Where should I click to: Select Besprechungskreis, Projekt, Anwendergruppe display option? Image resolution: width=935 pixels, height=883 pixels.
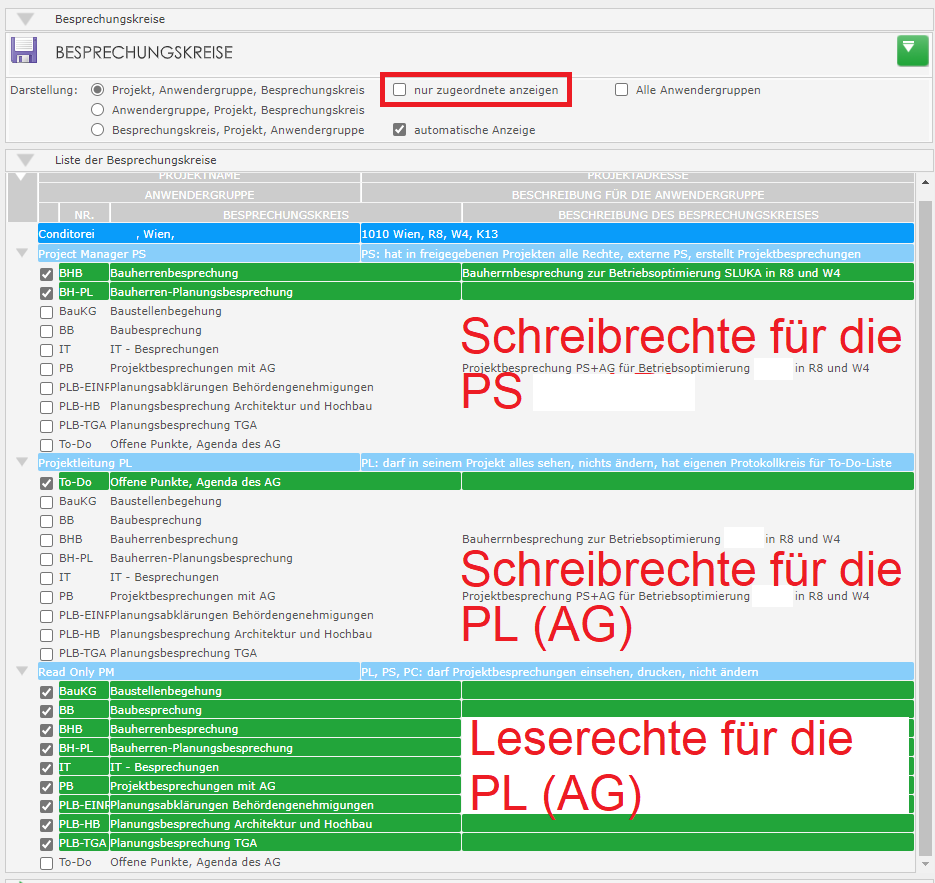click(x=97, y=129)
